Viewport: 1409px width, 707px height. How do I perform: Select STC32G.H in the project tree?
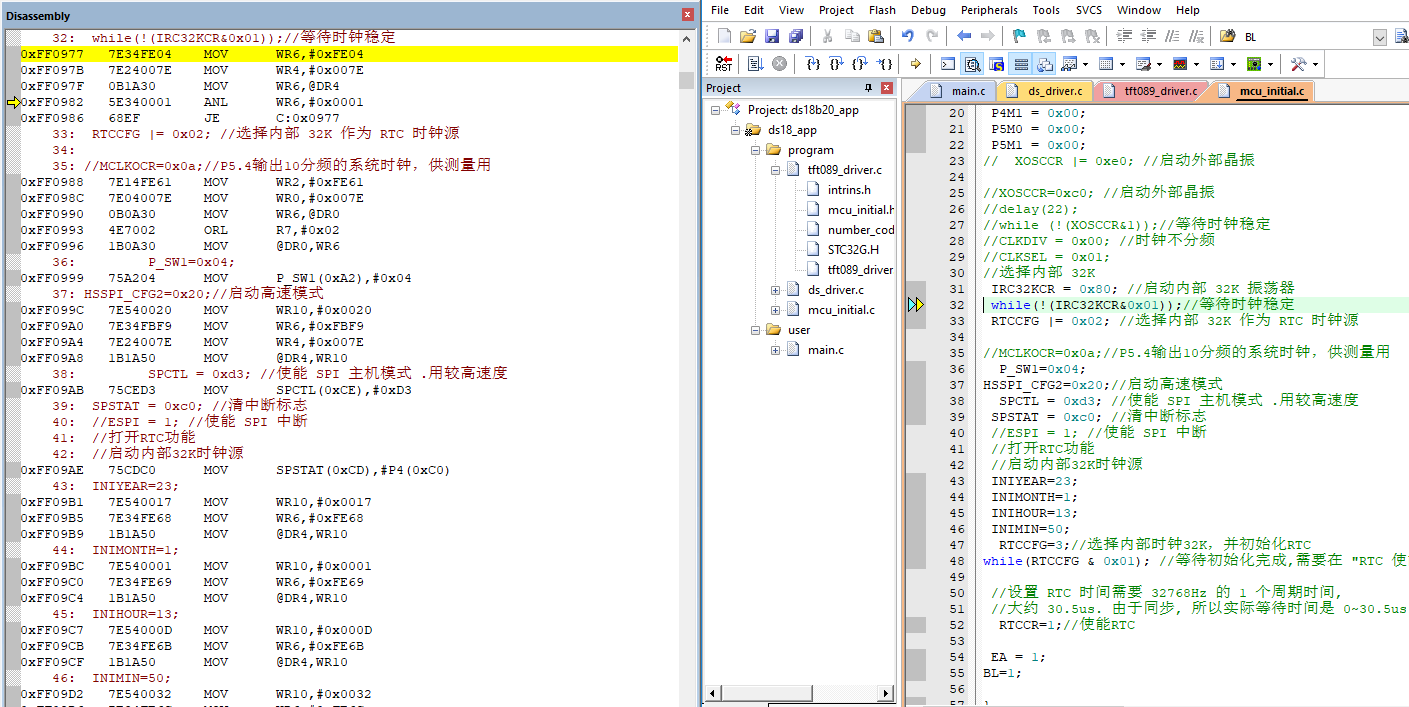click(x=853, y=250)
